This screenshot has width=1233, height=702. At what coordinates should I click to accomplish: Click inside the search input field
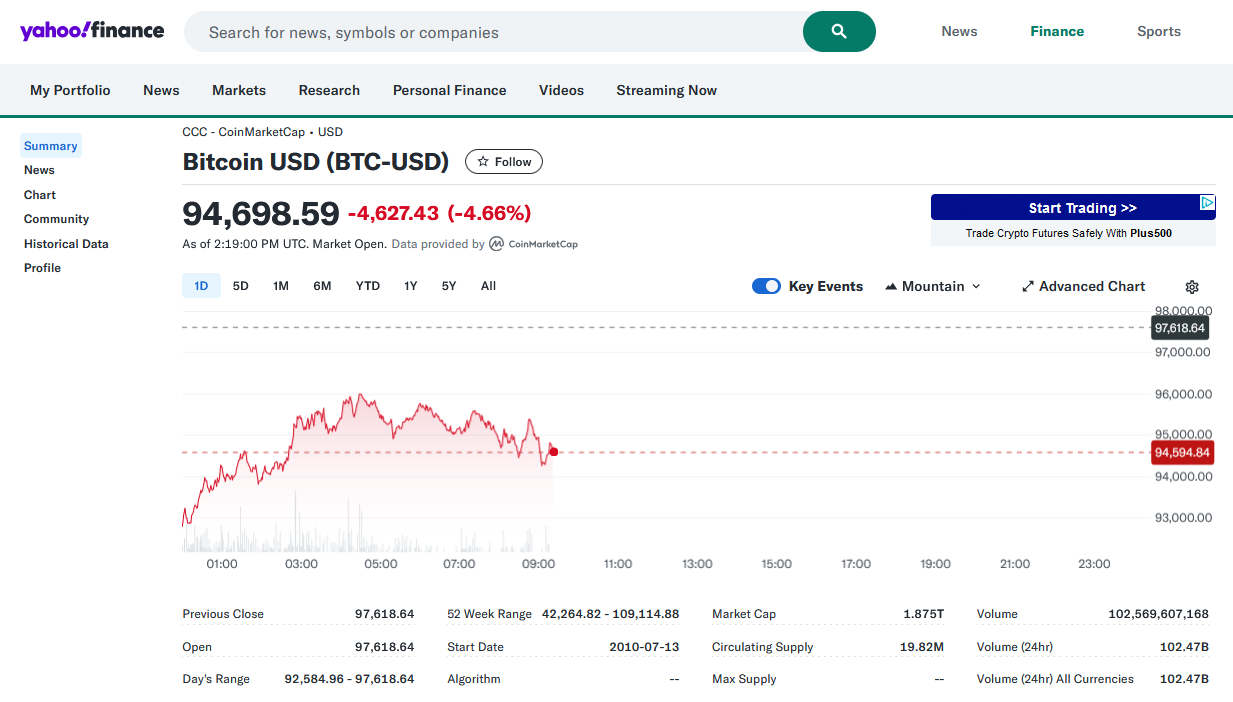click(494, 32)
